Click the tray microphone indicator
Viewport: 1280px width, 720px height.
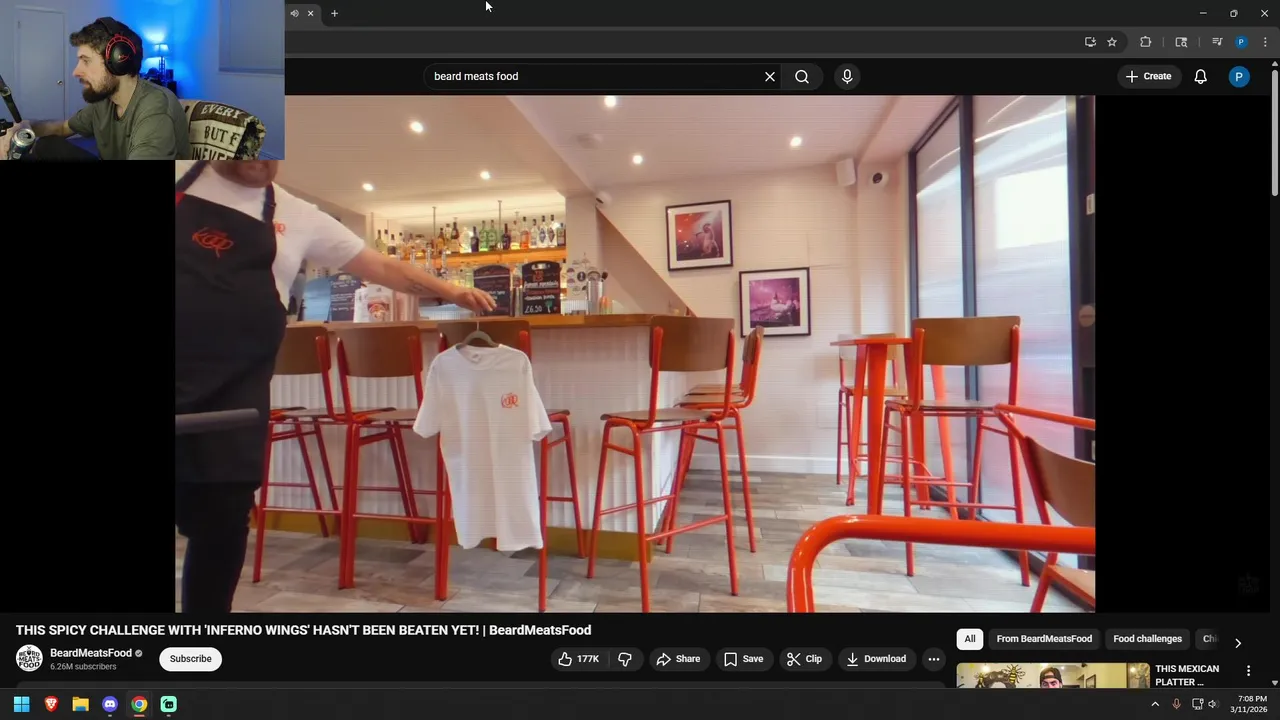[1176, 704]
